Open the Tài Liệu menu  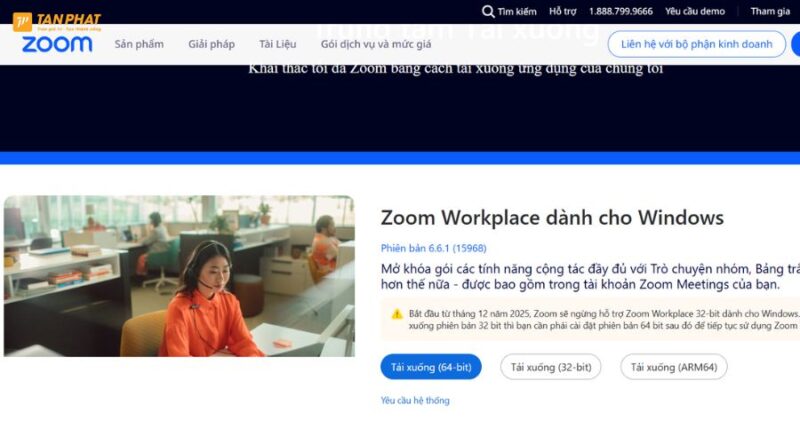tap(278, 44)
